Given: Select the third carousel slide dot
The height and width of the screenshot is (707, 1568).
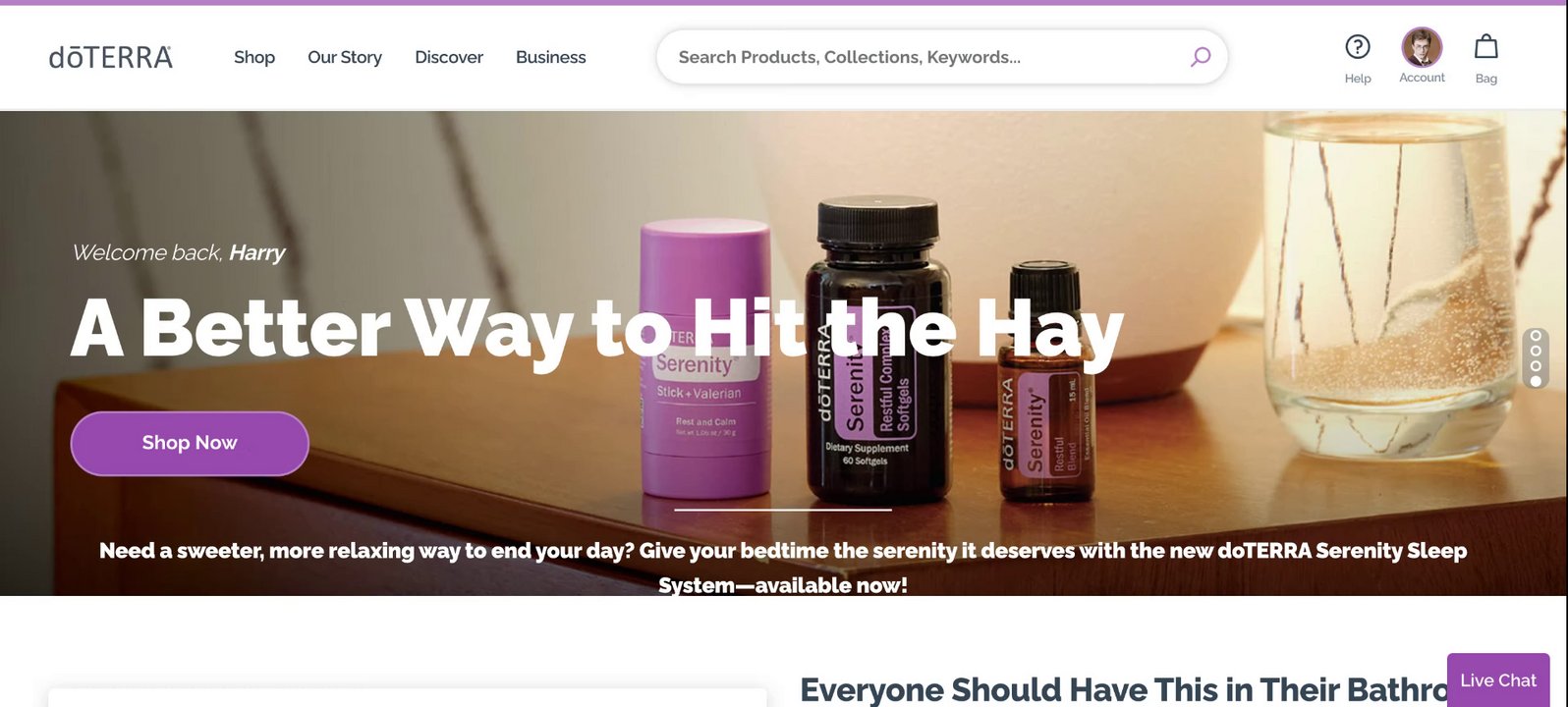Looking at the screenshot, I should pyautogui.click(x=1536, y=365).
